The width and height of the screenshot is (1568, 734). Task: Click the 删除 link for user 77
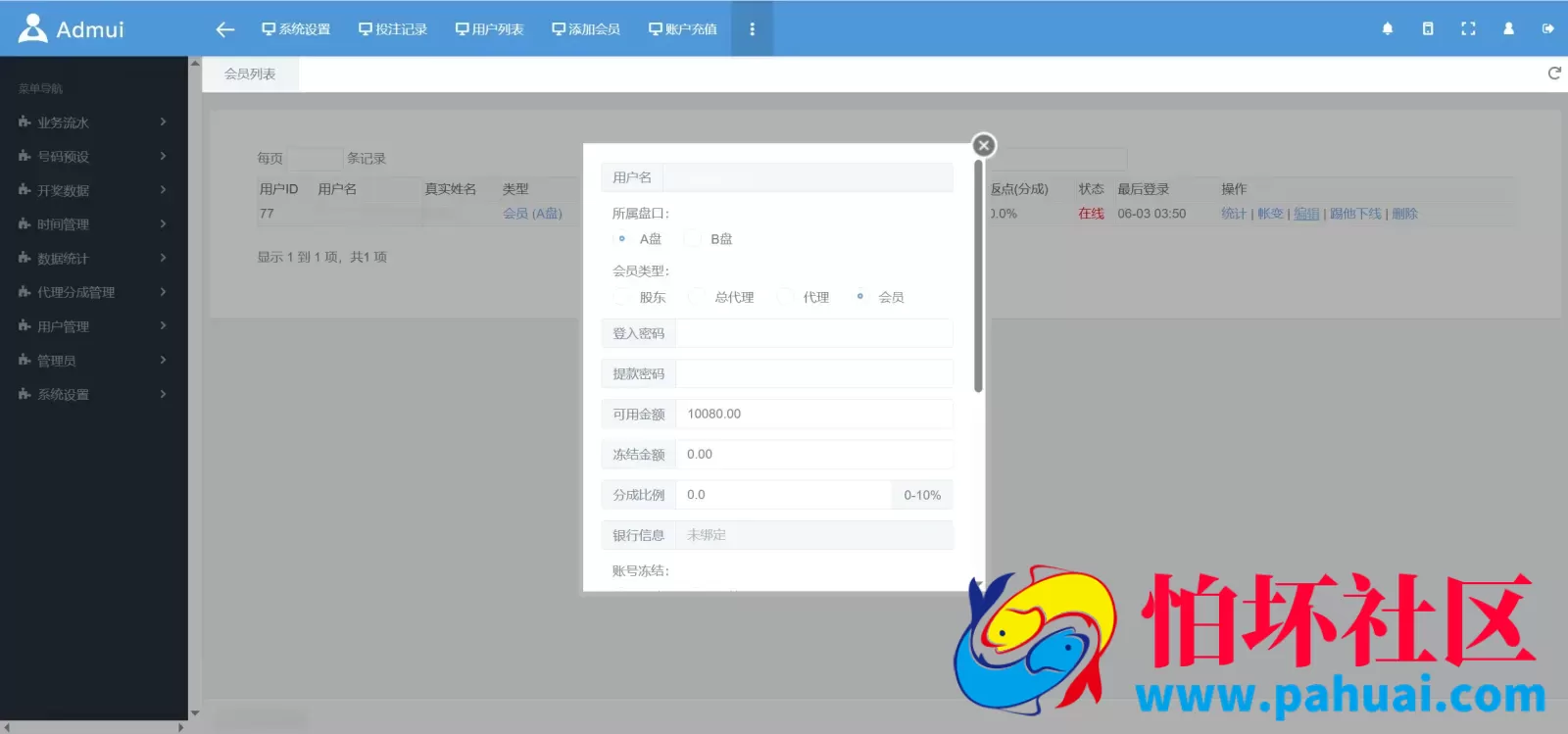coord(1404,214)
